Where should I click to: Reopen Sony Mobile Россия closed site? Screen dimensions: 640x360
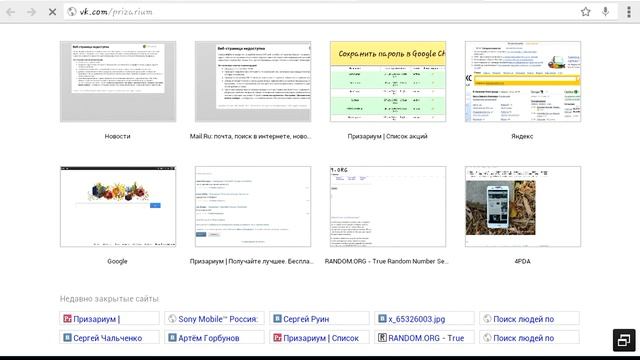point(214,318)
